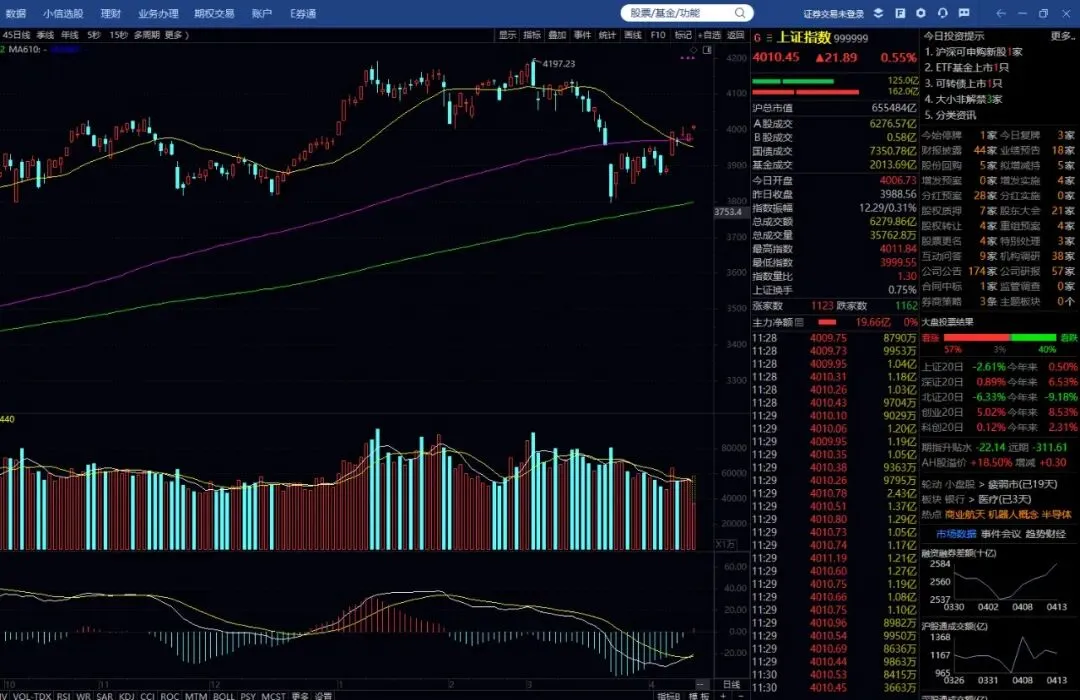The height and width of the screenshot is (700, 1080).
Task: Open settings hexagon icon in title bar
Action: point(921,13)
